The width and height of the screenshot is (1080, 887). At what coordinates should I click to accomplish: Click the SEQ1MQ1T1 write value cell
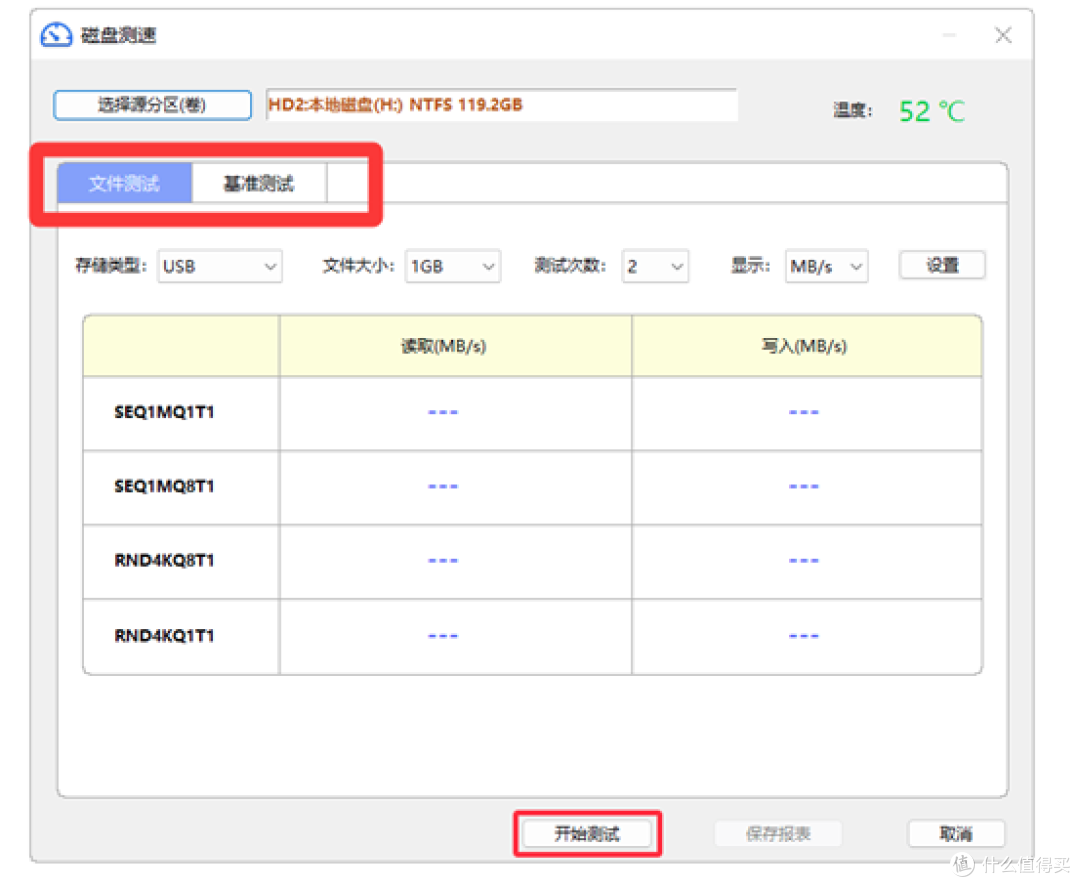point(807,413)
